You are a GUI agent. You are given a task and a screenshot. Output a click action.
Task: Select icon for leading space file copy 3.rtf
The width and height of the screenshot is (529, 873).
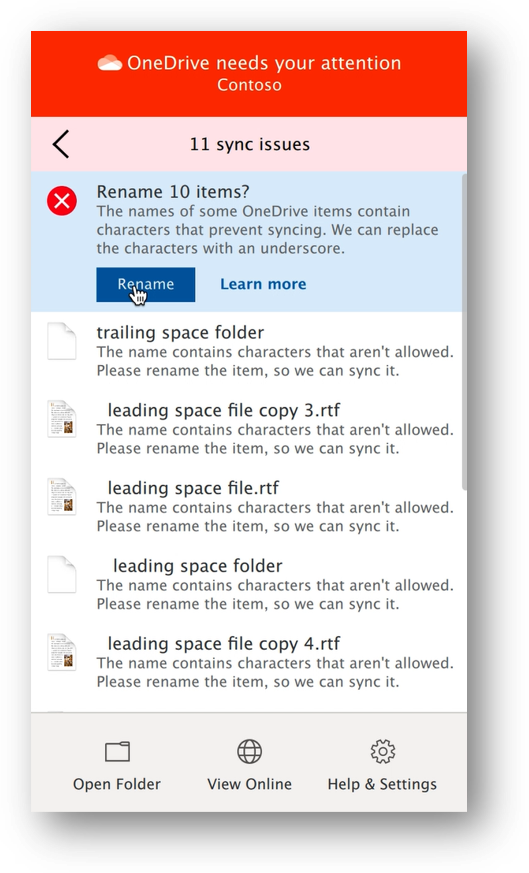coord(62,419)
